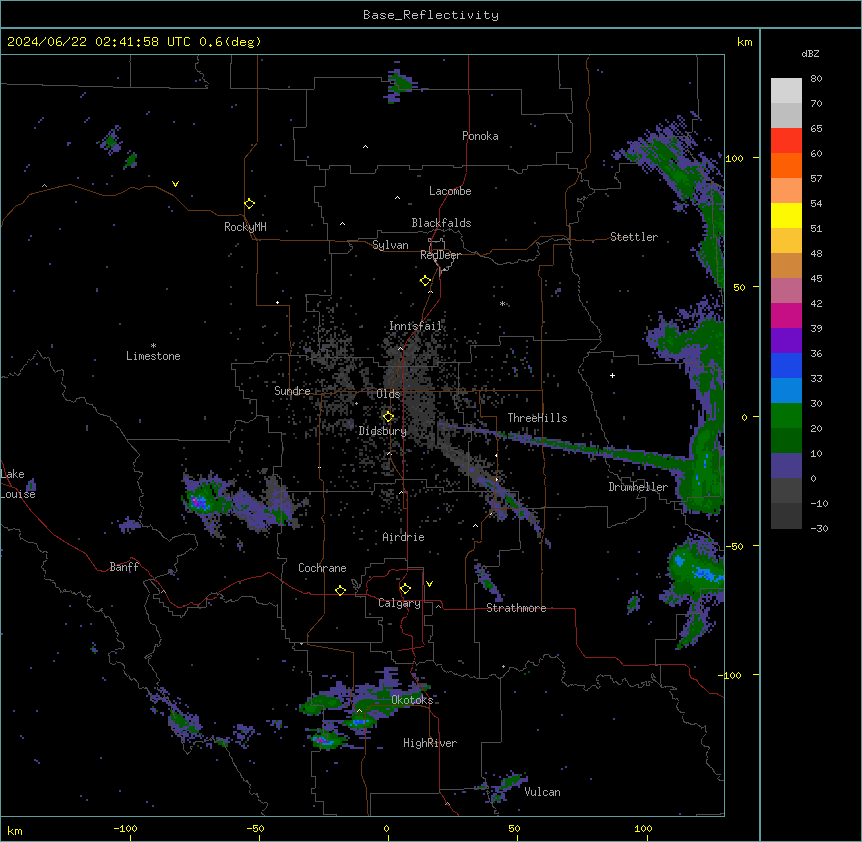Image resolution: width=862 pixels, height=842 pixels.
Task: Click the Innisfail city label
Action: 416,326
